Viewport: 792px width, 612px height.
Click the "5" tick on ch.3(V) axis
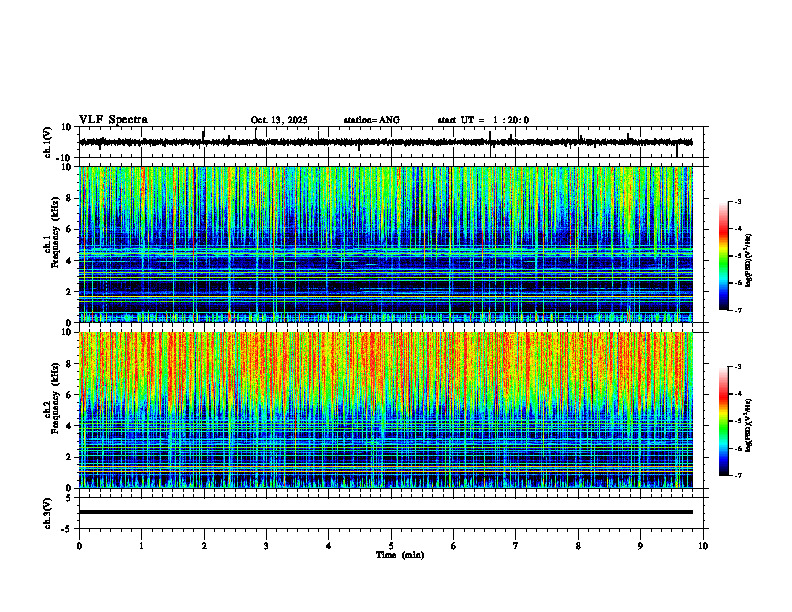point(69,498)
